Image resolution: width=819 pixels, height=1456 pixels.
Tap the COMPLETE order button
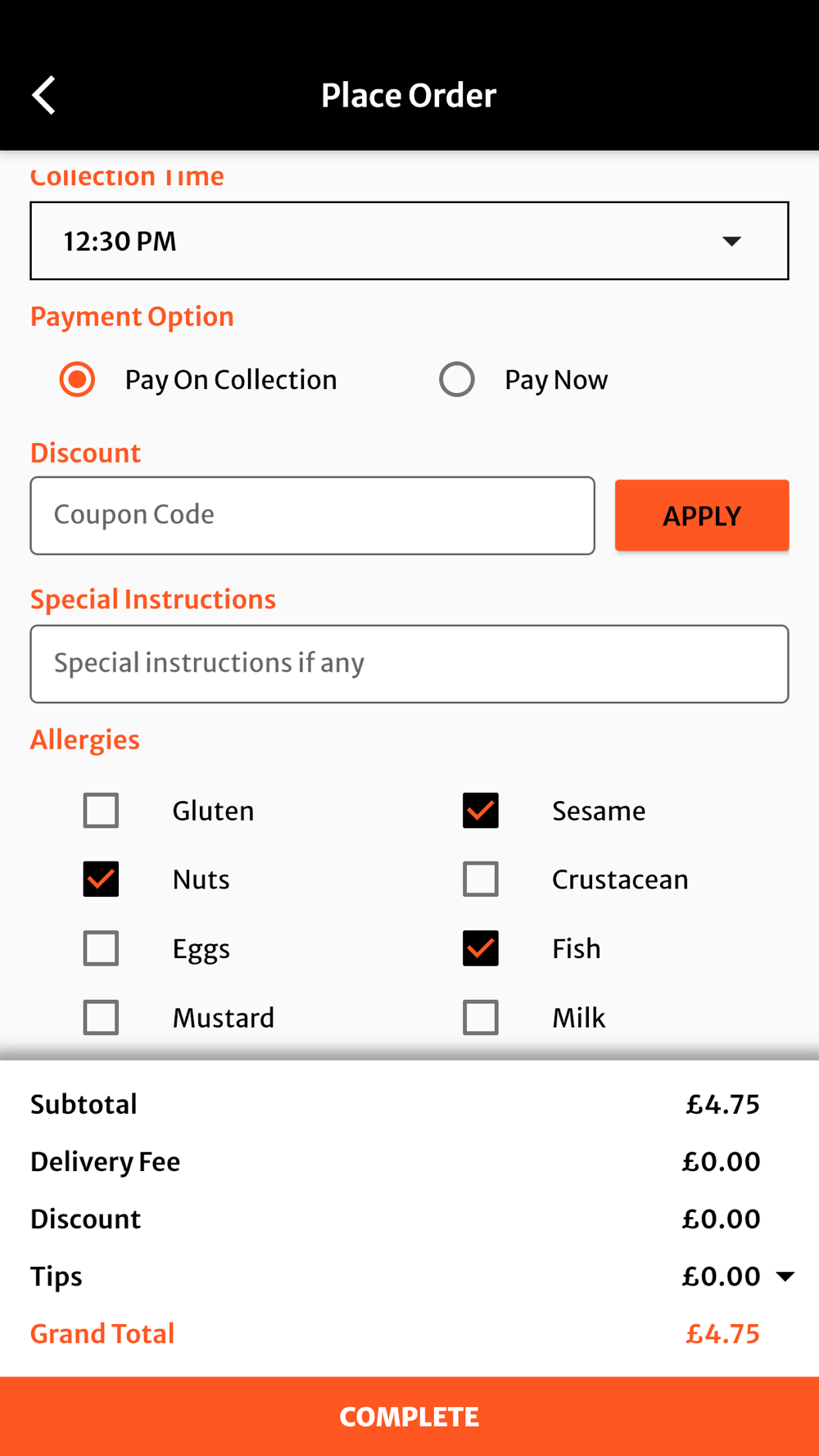[x=409, y=1417]
